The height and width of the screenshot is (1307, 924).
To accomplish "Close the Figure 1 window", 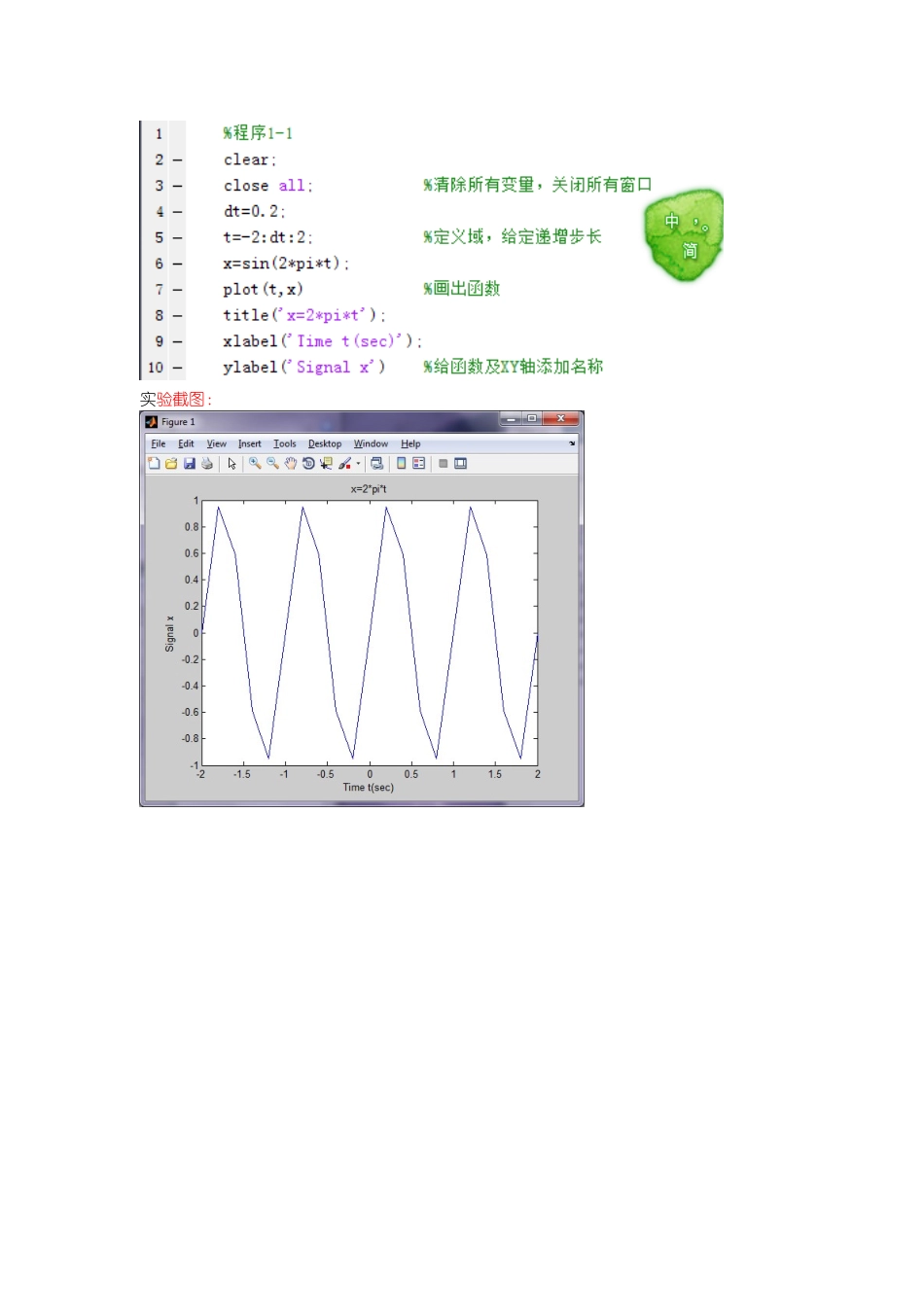I will coord(560,419).
